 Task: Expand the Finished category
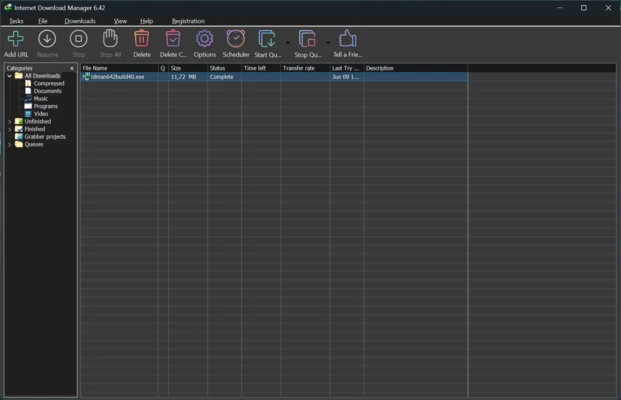[10, 129]
